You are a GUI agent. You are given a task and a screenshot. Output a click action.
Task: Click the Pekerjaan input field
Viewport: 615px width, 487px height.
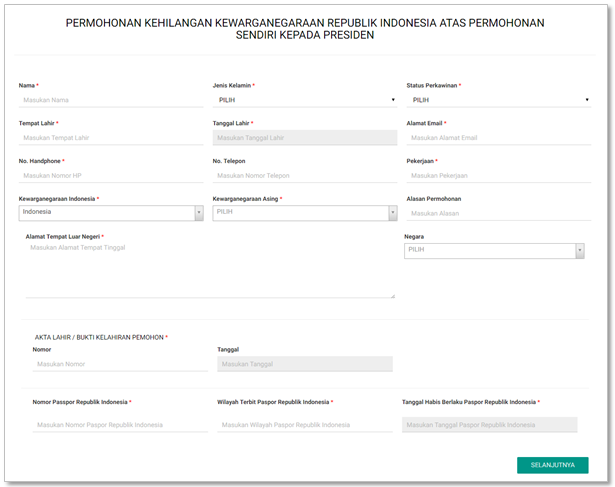pyautogui.click(x=497, y=175)
